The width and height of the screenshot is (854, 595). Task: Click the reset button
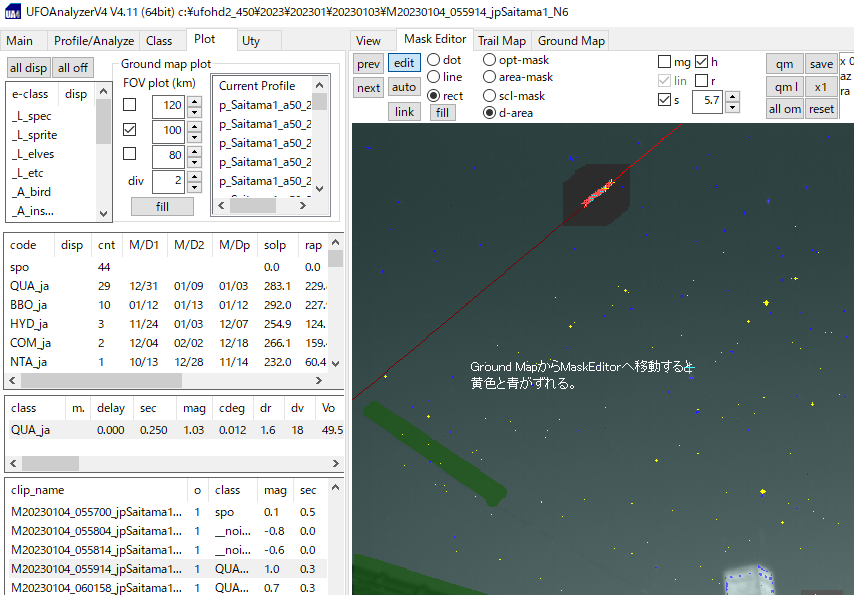821,109
